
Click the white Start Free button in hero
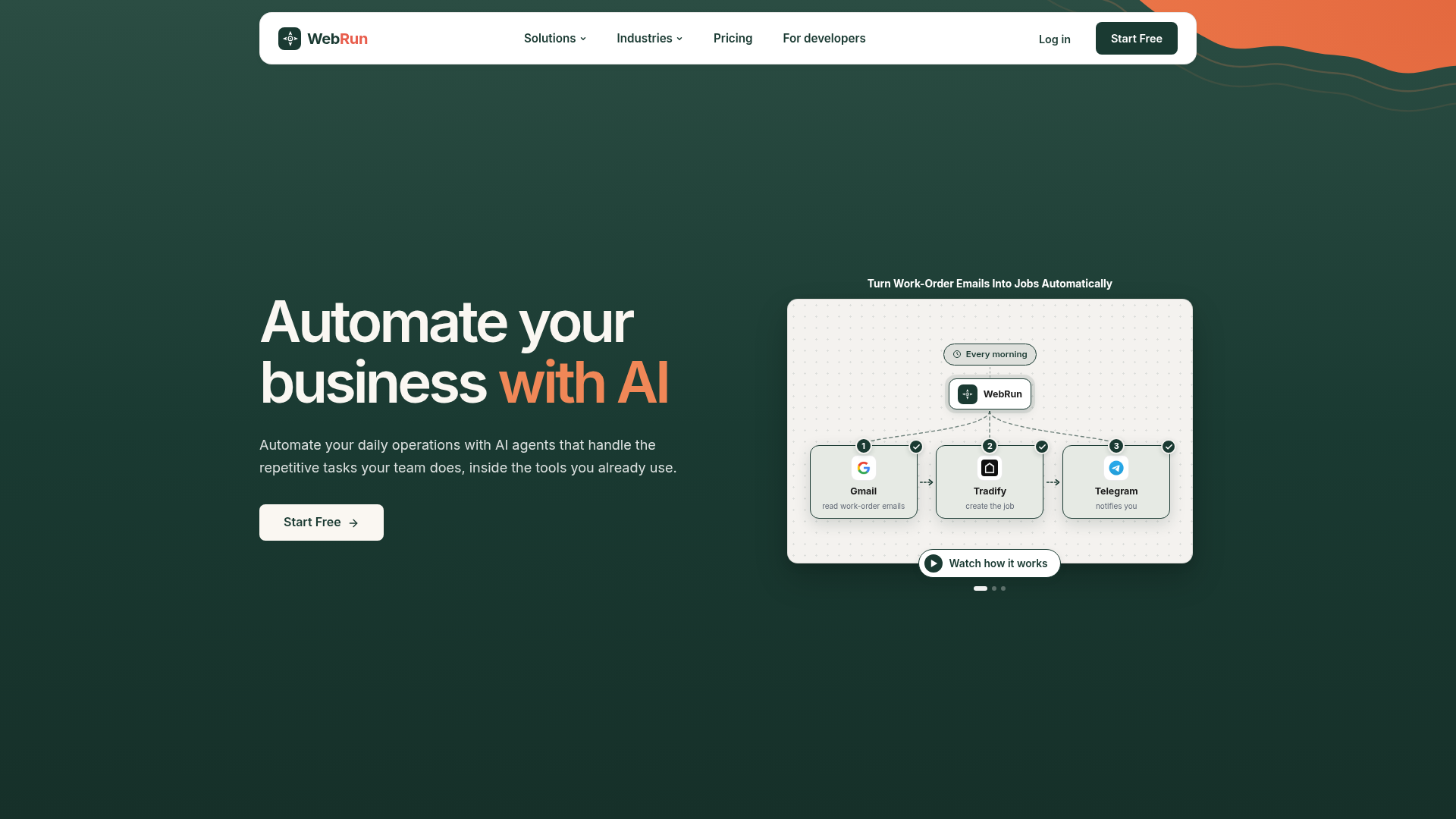coord(322,522)
